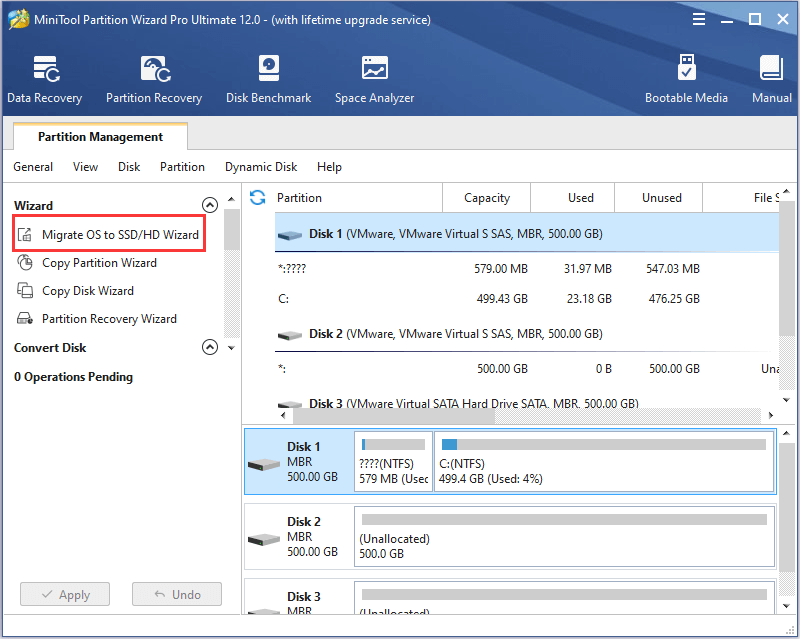Screen dimensions: 800x639
Task: Click the Apply button
Action: click(x=65, y=594)
